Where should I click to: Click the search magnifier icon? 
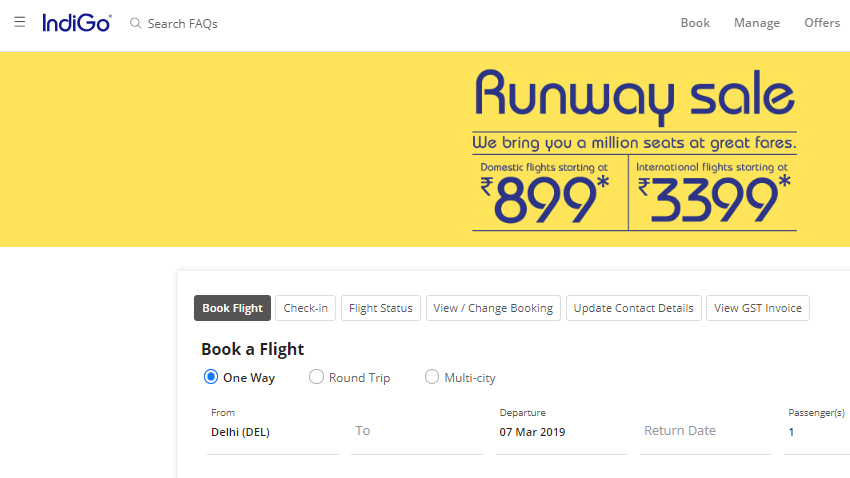coord(136,23)
